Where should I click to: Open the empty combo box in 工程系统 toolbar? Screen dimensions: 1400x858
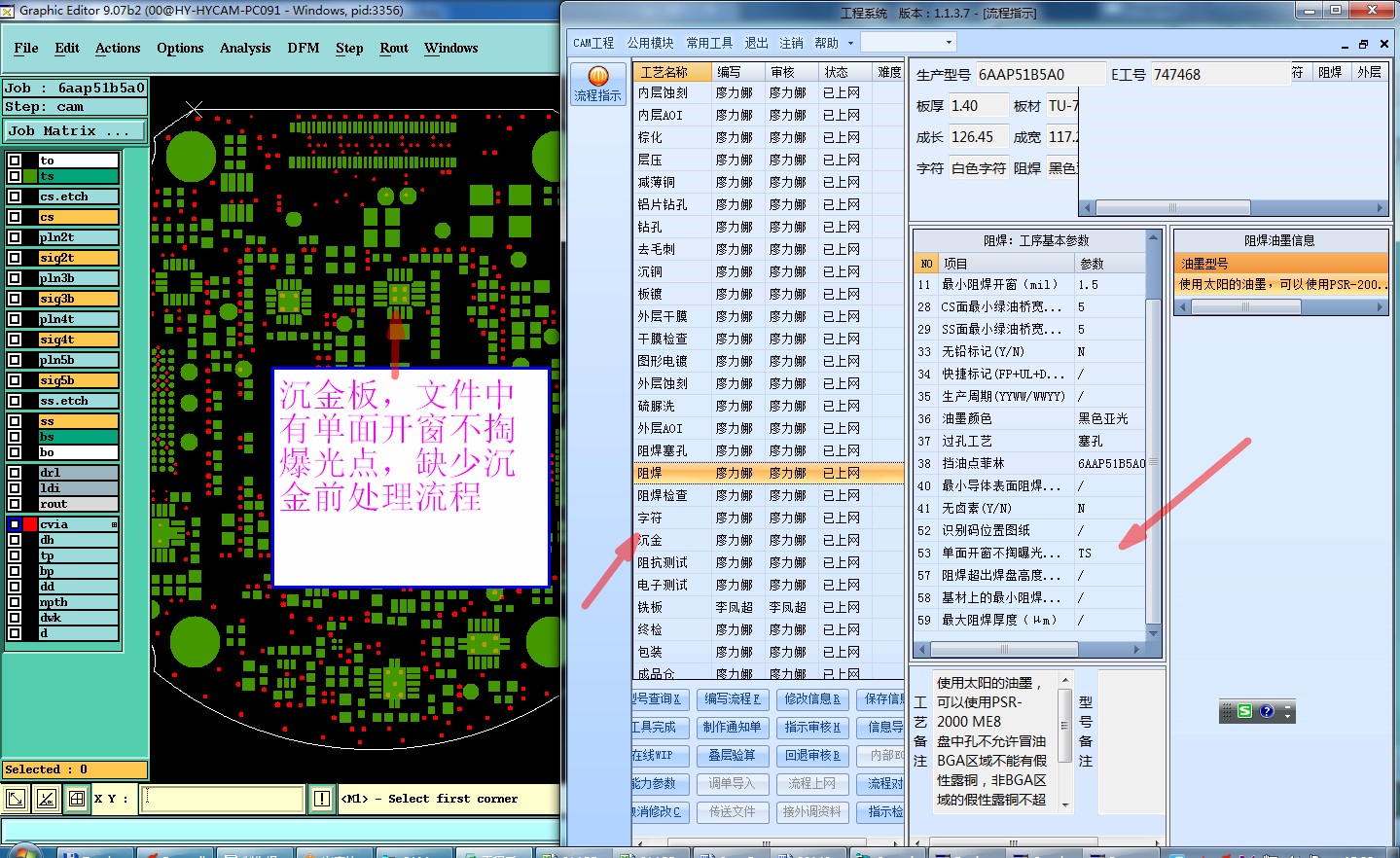(x=909, y=43)
